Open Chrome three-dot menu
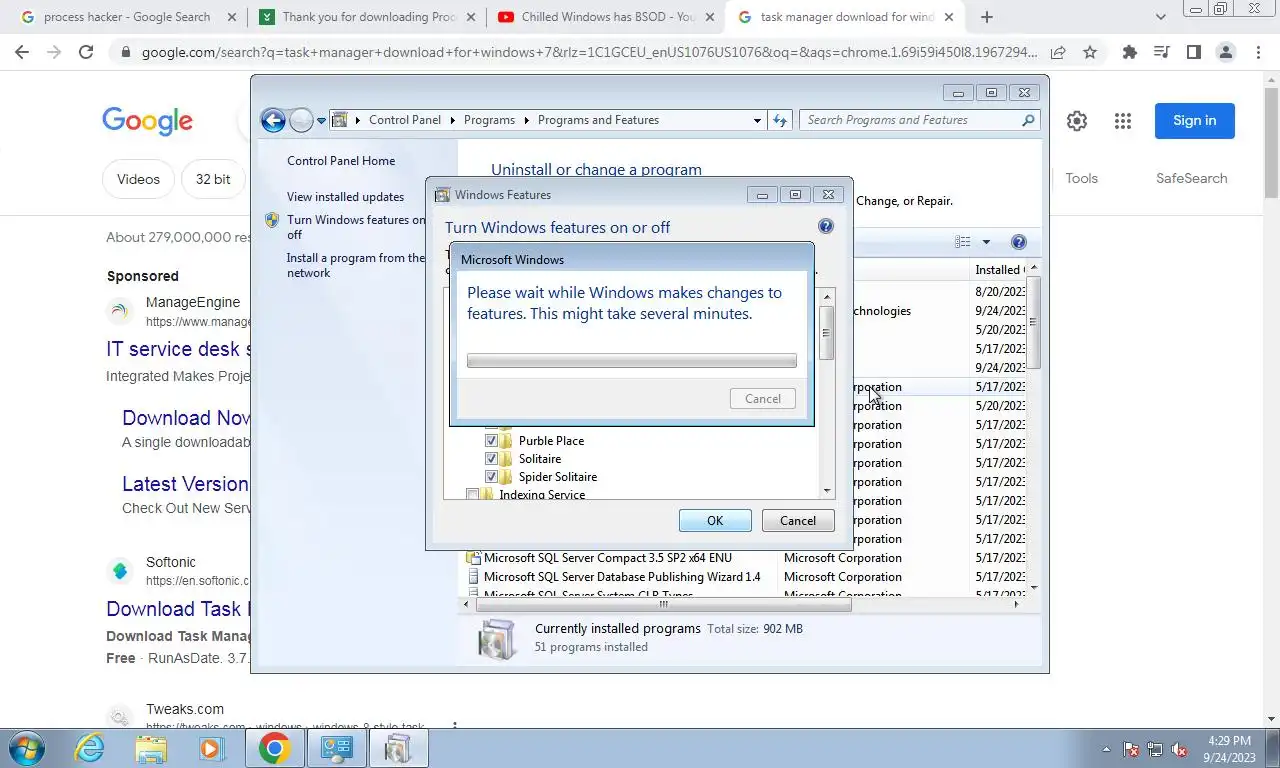The width and height of the screenshot is (1280, 768). click(1256, 53)
